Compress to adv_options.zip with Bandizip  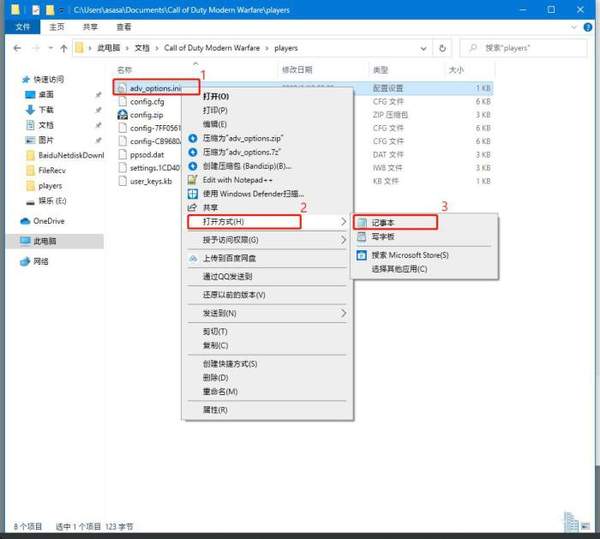click(267, 138)
